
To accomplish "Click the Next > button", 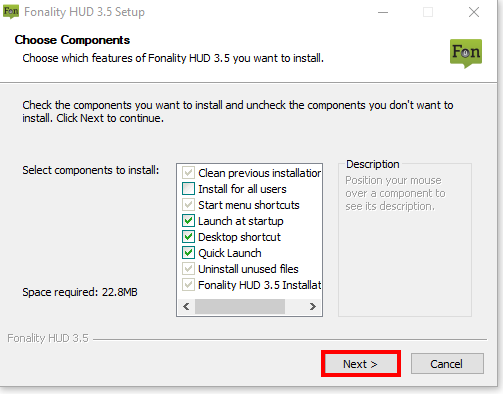I will click(361, 364).
